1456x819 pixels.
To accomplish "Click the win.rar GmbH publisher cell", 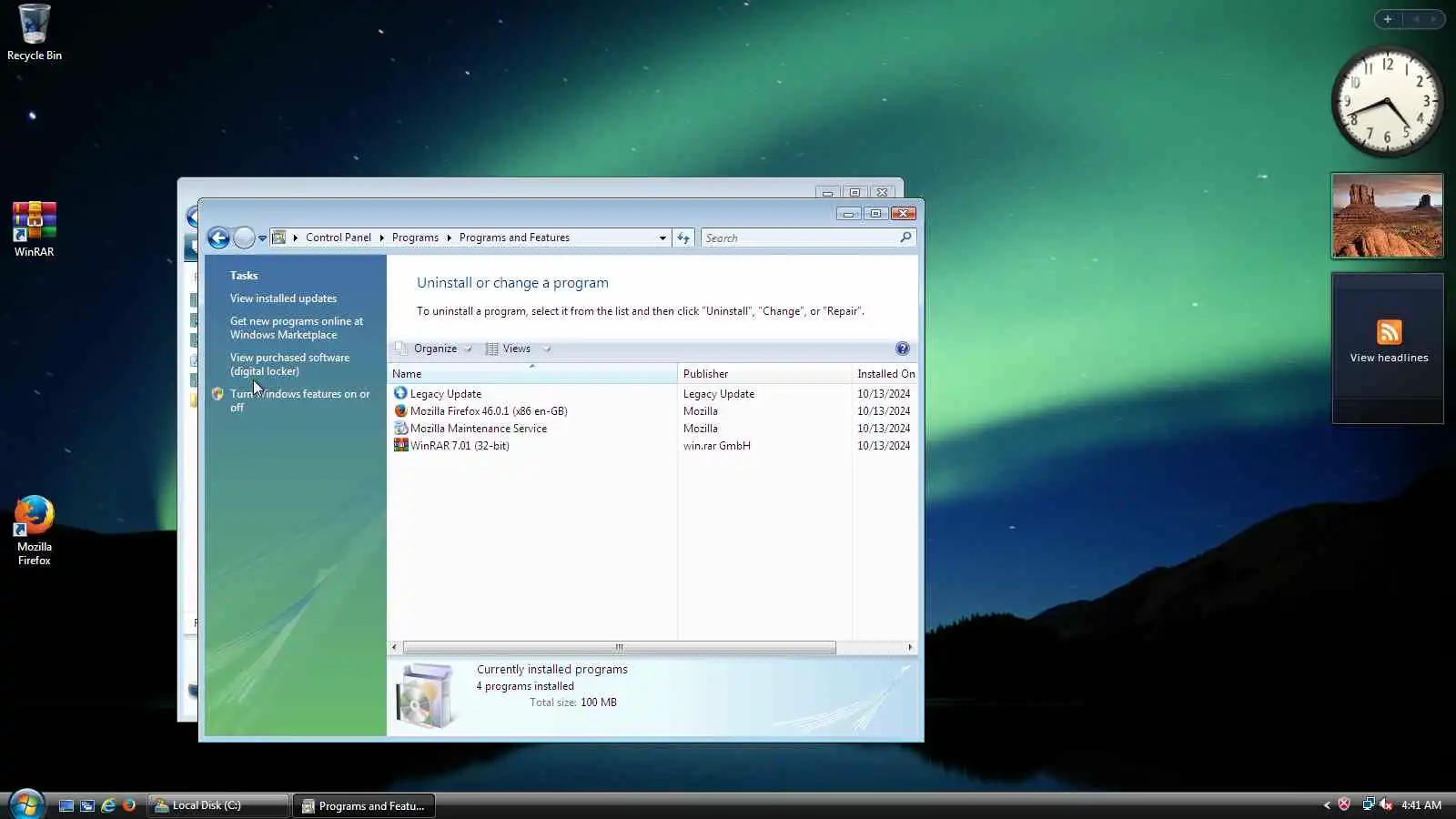I will (717, 446).
